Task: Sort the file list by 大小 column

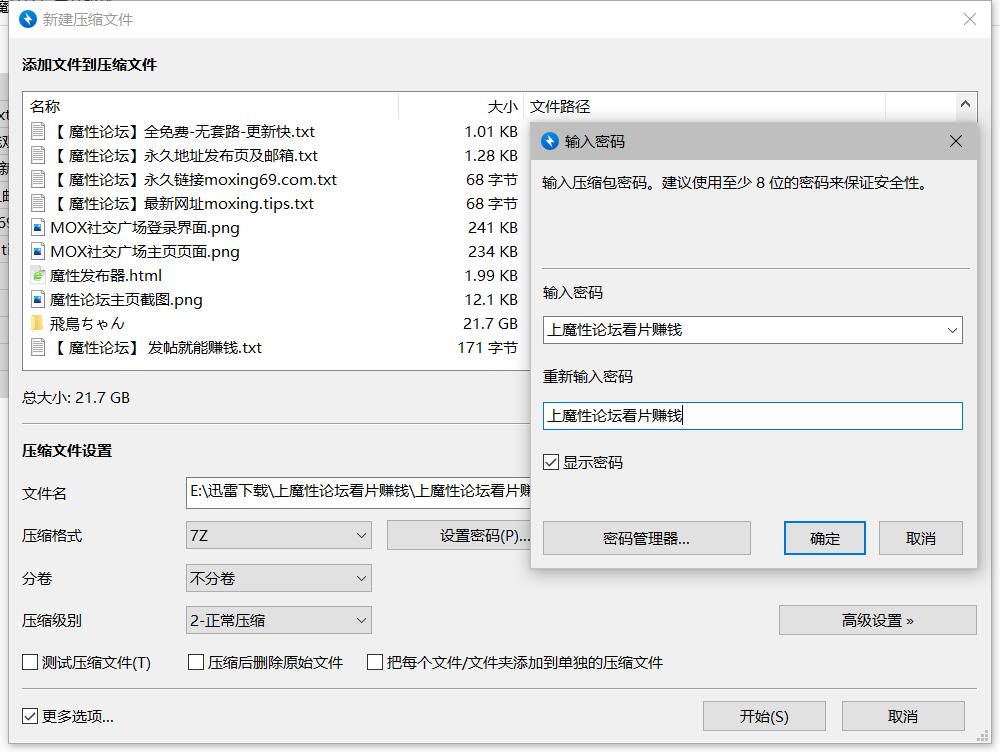Action: 461,107
